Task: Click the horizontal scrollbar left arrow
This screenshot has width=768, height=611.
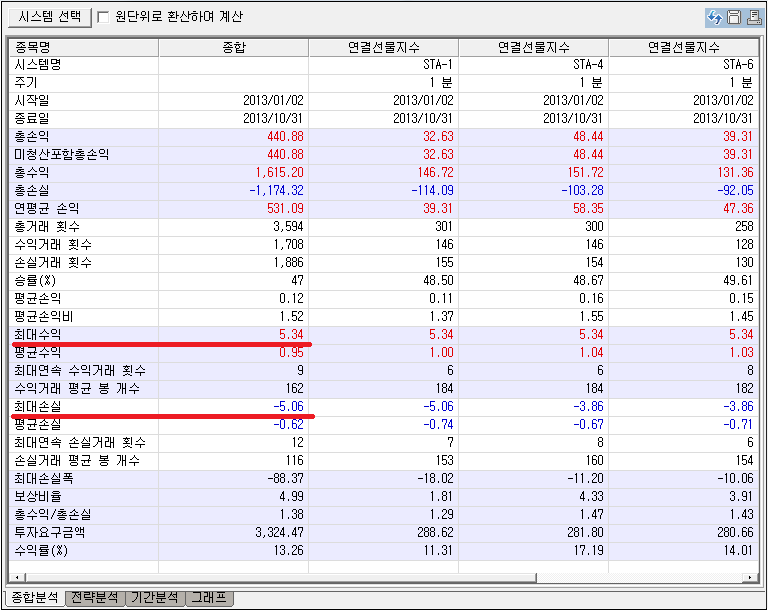Action: pyautogui.click(x=15, y=578)
